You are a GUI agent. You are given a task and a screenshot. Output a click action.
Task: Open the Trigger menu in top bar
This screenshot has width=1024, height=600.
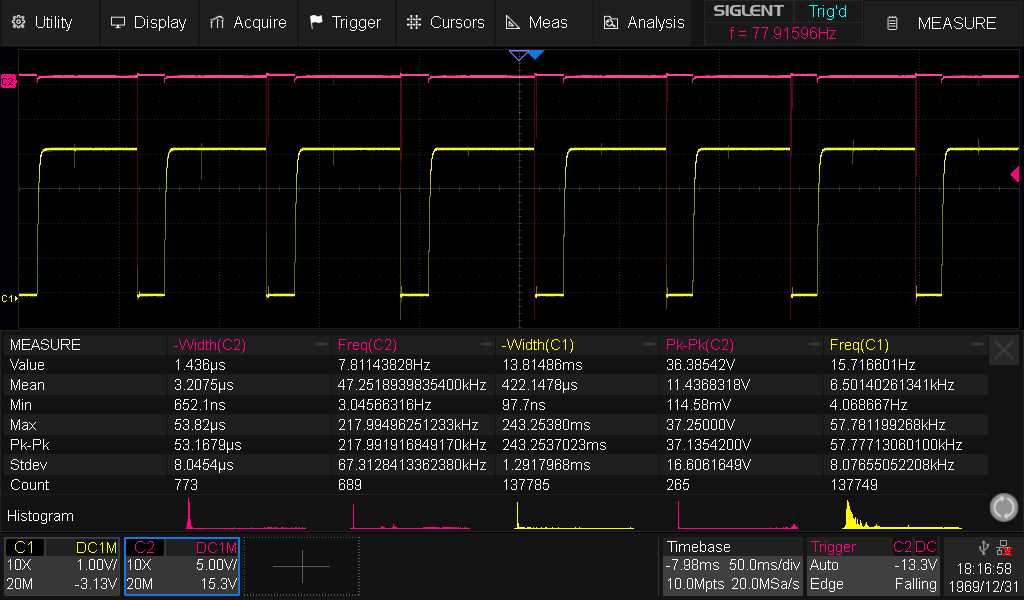click(x=345, y=22)
